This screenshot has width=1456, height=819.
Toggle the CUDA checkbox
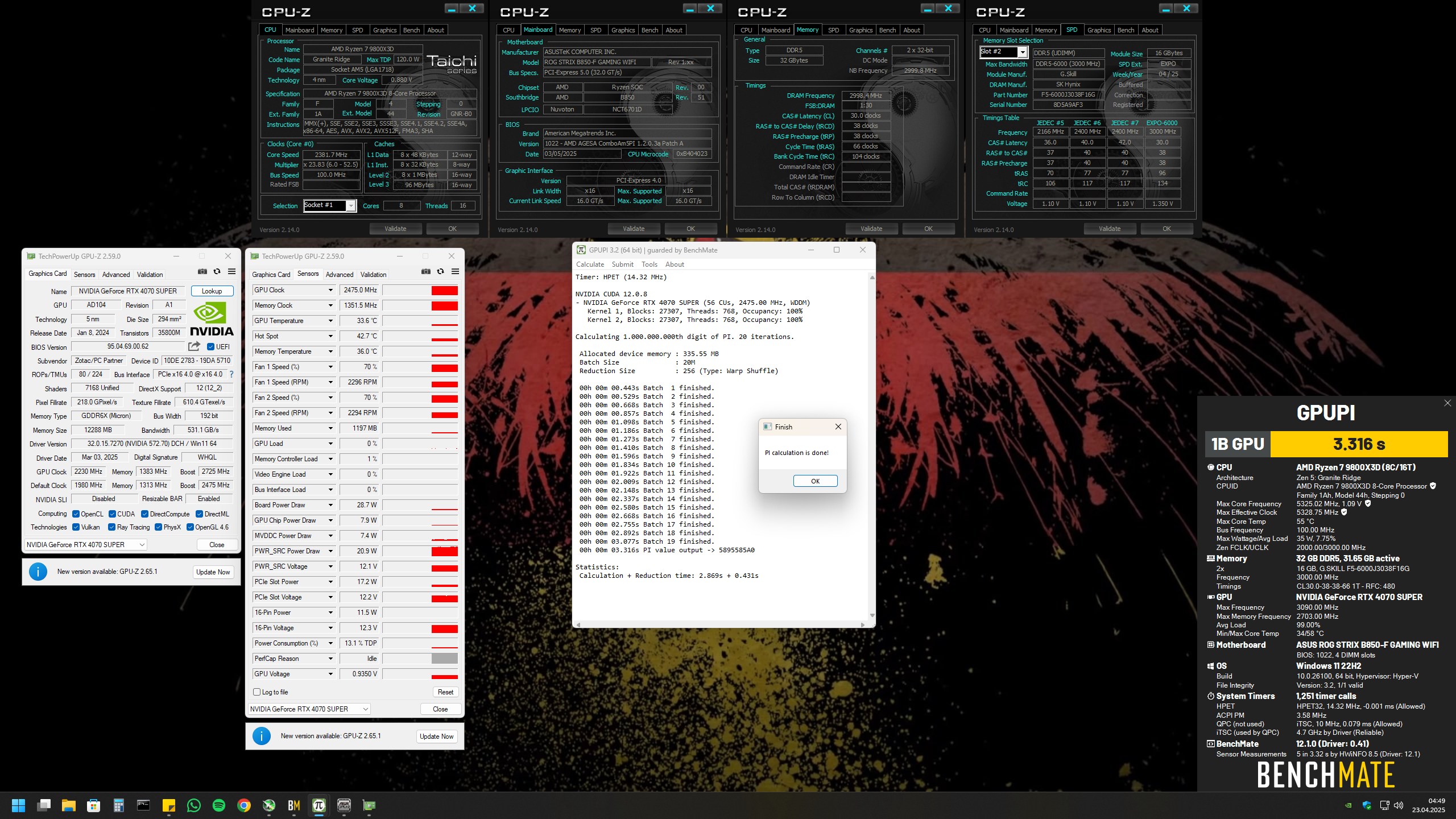click(x=113, y=514)
